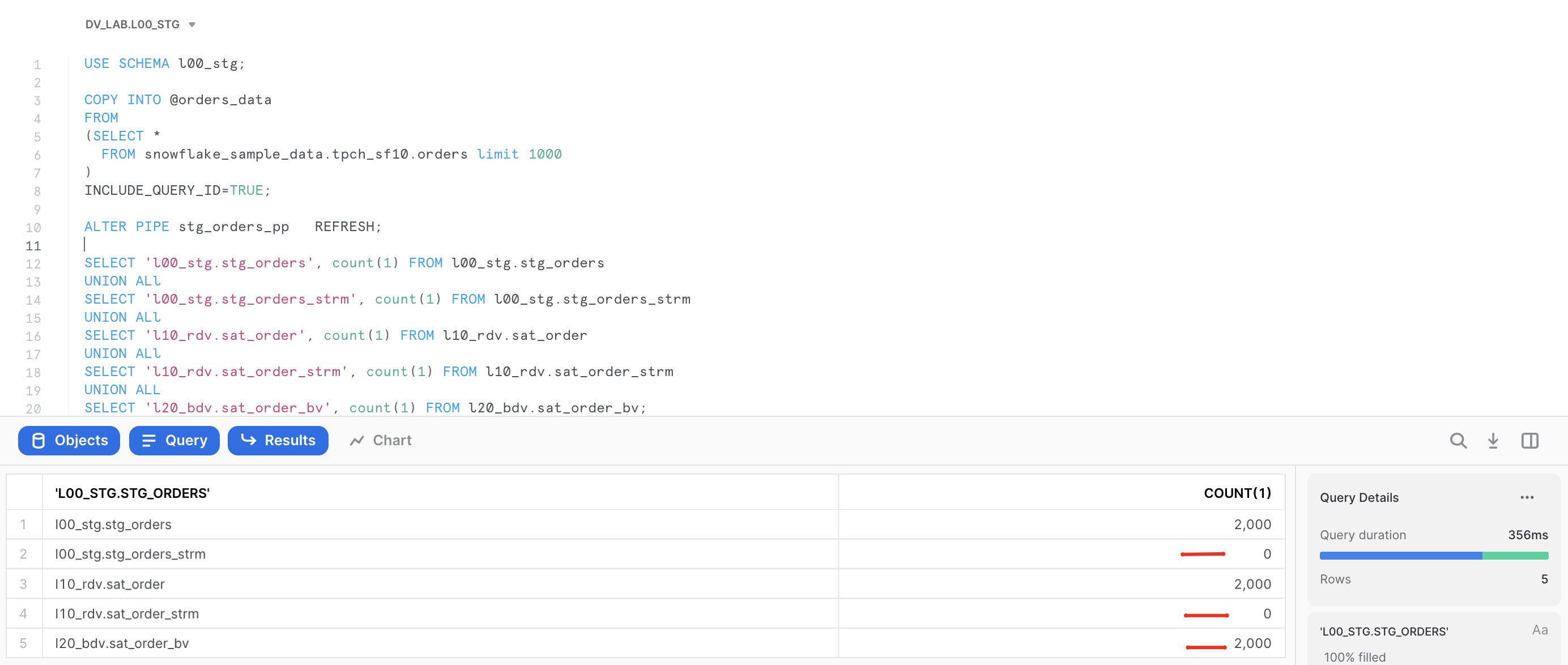Toggle row 1 selection in results table

[24, 524]
